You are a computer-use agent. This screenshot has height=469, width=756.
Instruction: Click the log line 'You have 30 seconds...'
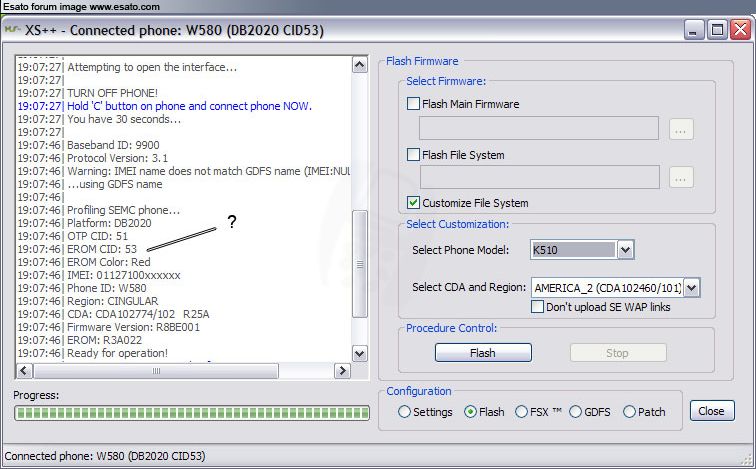(x=124, y=119)
